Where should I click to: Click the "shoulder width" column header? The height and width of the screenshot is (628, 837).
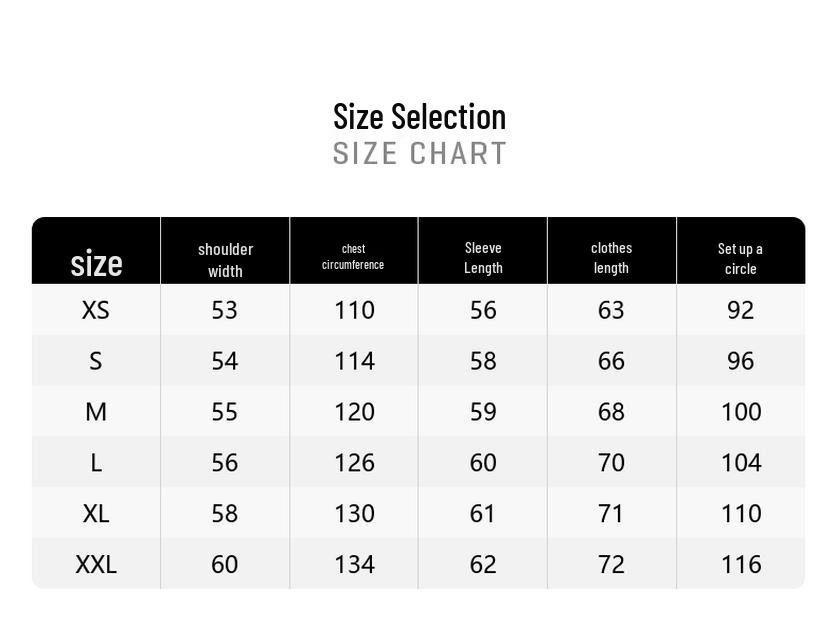pos(225,259)
